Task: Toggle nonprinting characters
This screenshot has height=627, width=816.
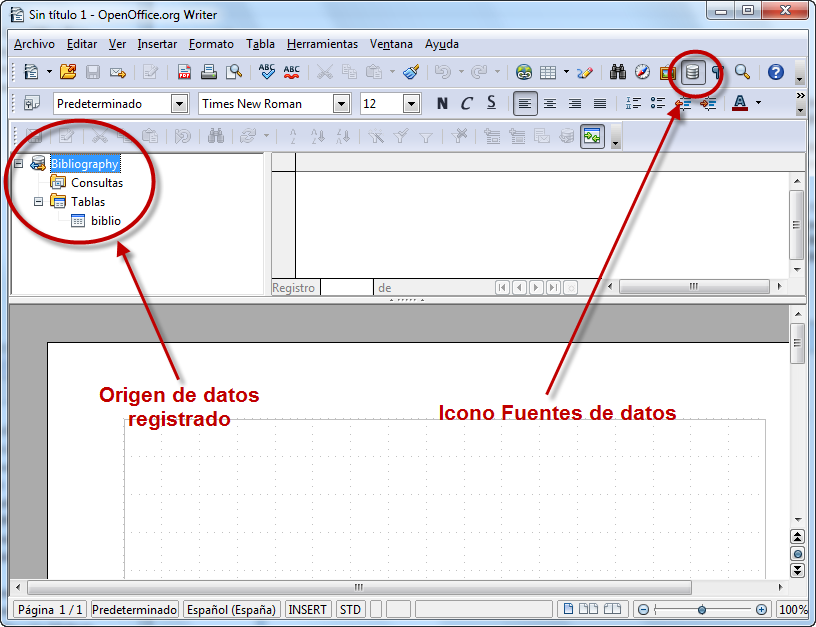Action: click(718, 72)
